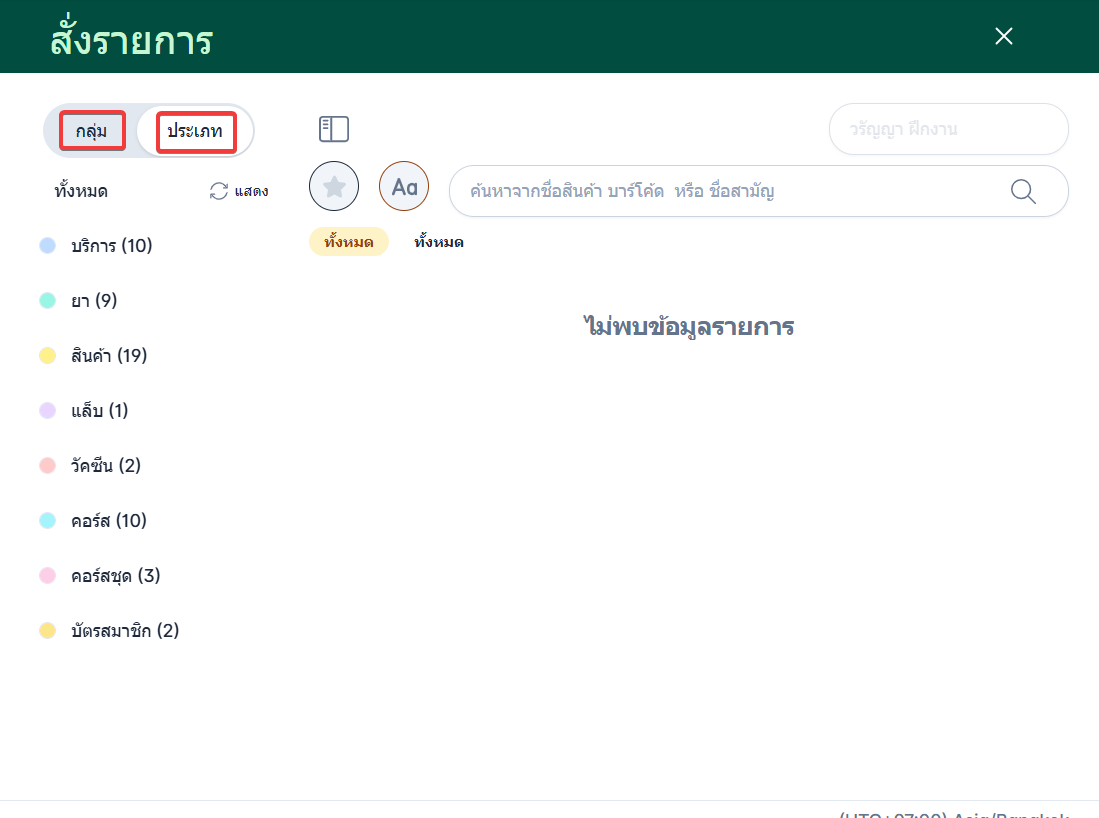1099x818 pixels.
Task: Close the สั่งรายการ dialog
Action: [x=1004, y=36]
